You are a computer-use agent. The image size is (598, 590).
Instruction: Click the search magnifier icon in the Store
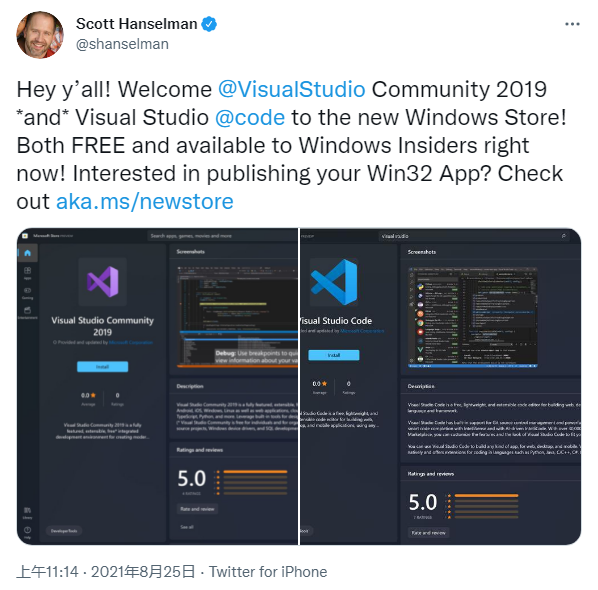point(564,236)
